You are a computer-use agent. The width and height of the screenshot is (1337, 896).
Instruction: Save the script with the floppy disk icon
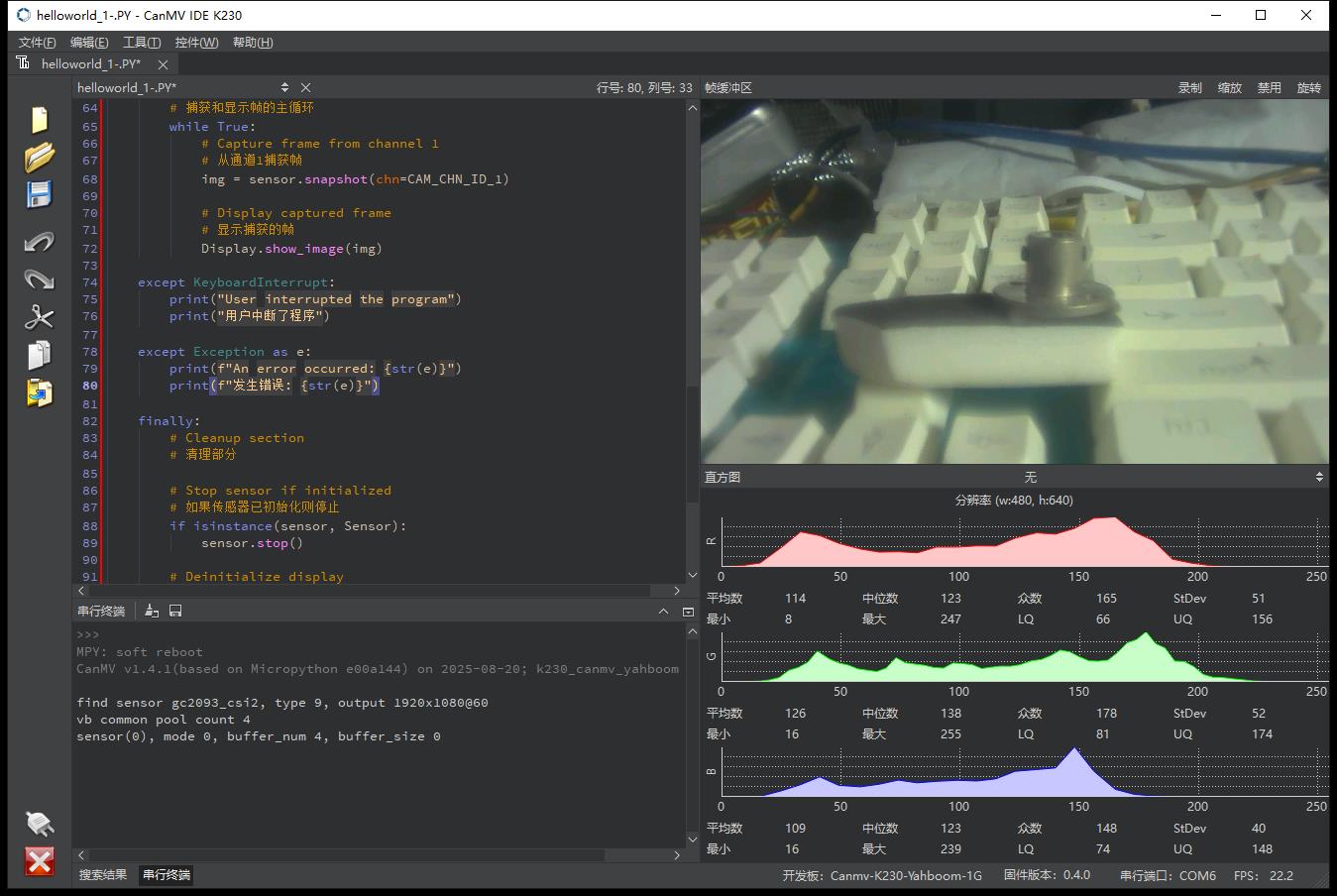[x=39, y=194]
